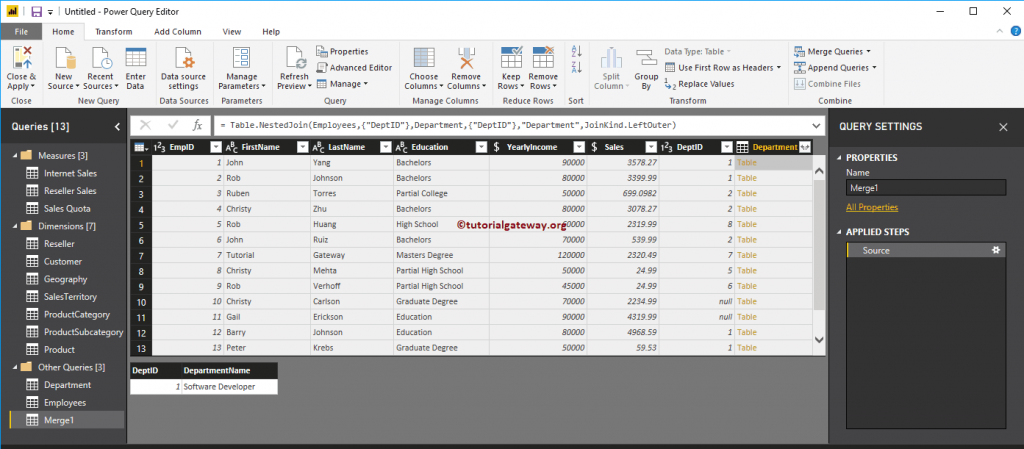Sort descending Z to A
Viewport: 1024px width, 449px height.
coord(576,67)
